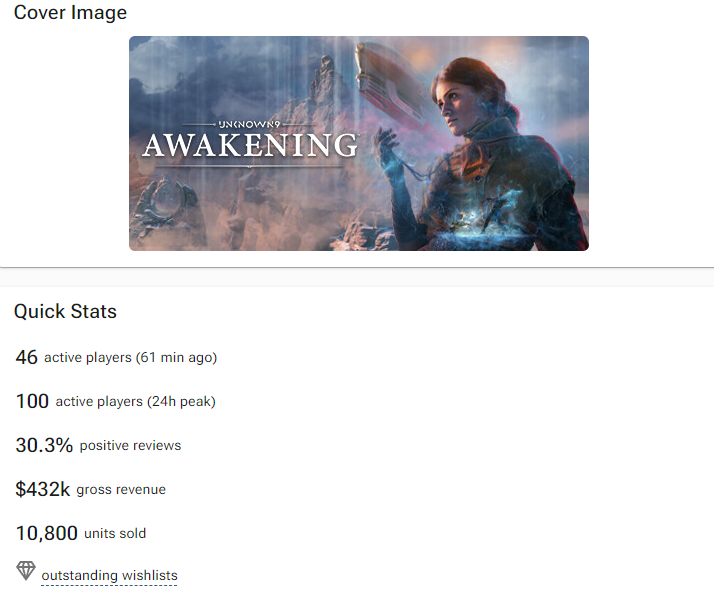The width and height of the screenshot is (714, 605).
Task: Click the "24h peak" active players label
Action: (x=135, y=402)
